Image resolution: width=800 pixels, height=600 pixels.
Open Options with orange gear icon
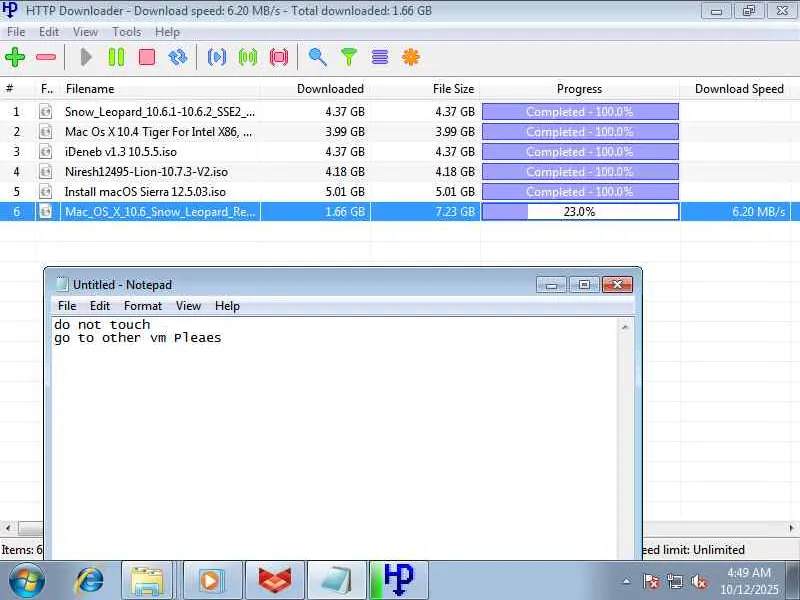[x=411, y=57]
